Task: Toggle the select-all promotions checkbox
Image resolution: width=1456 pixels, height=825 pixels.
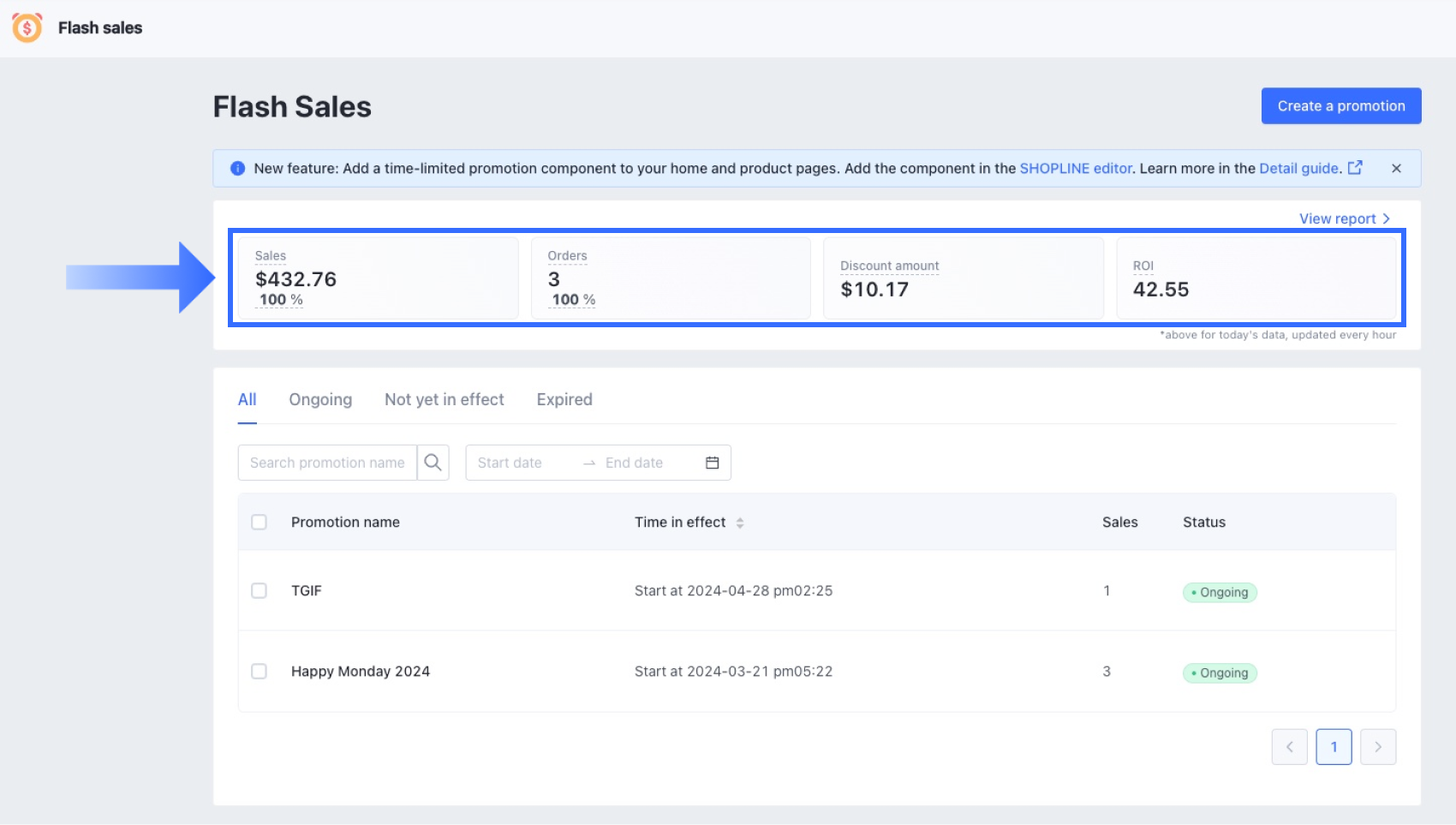Action: [259, 523]
